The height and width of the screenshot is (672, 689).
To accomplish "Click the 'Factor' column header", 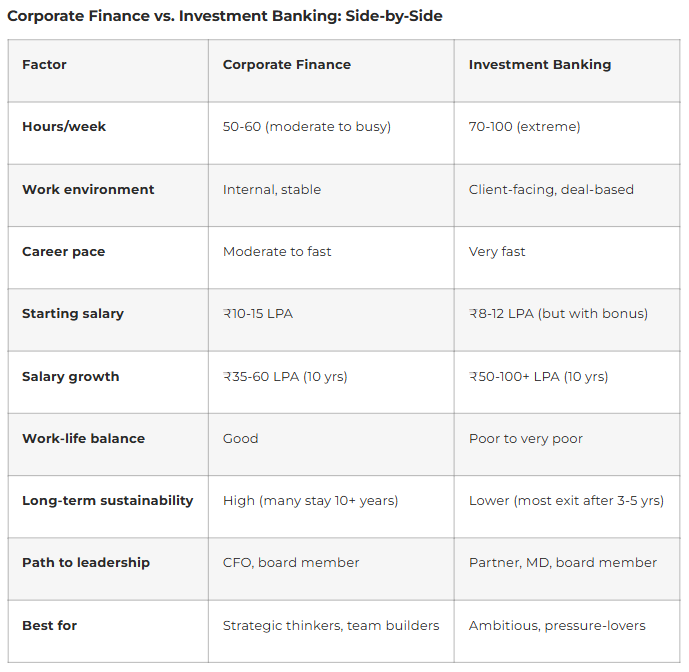I will coord(46,65).
